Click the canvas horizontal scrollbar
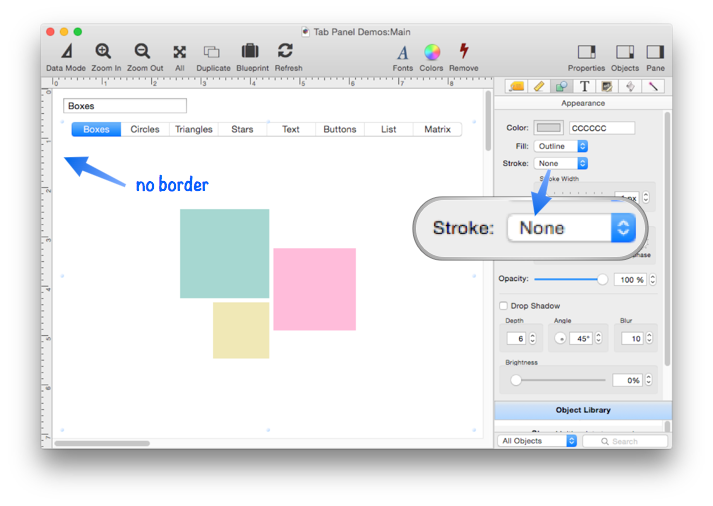 coord(102,443)
